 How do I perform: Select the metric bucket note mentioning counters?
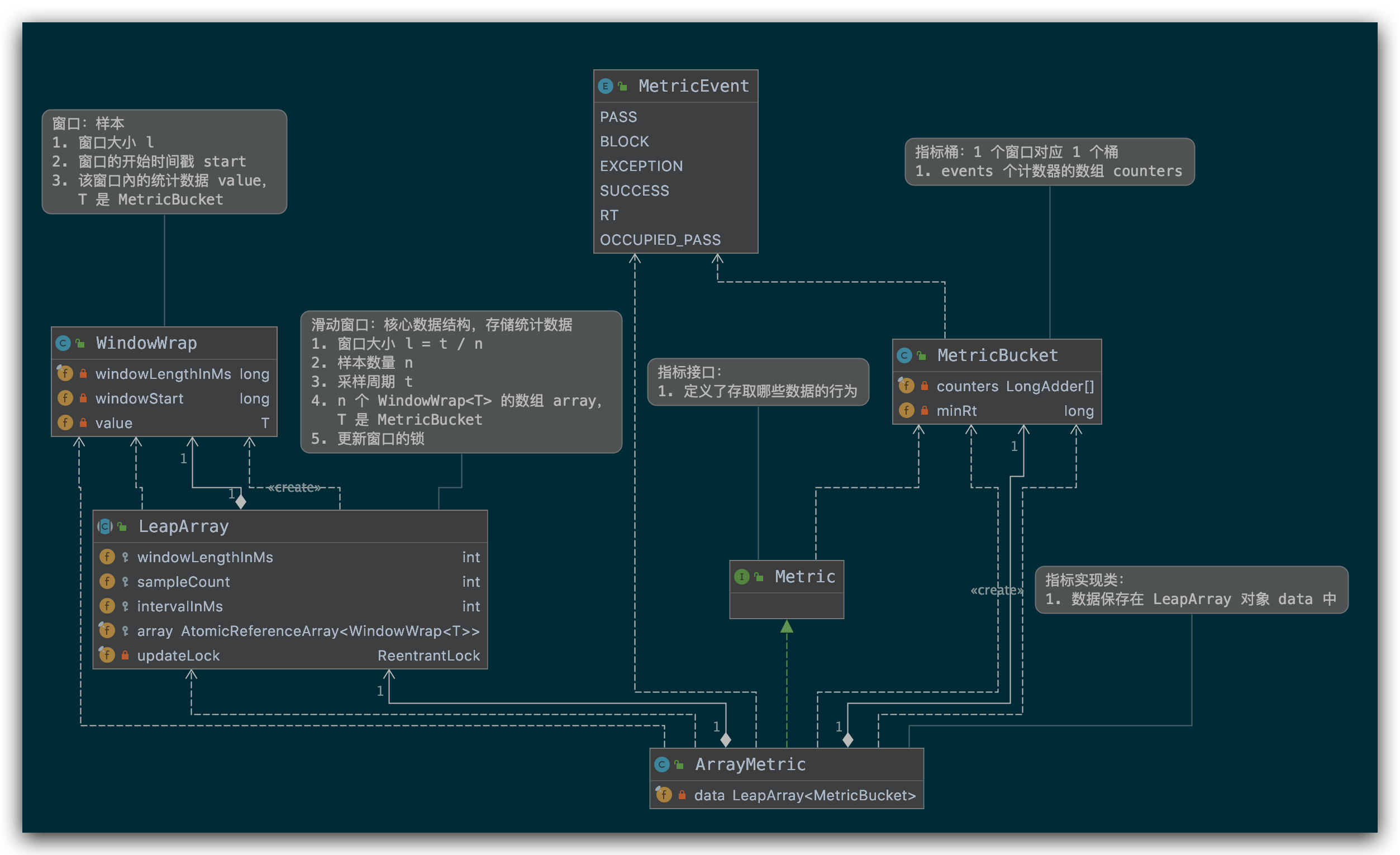pyautogui.click(x=1049, y=161)
